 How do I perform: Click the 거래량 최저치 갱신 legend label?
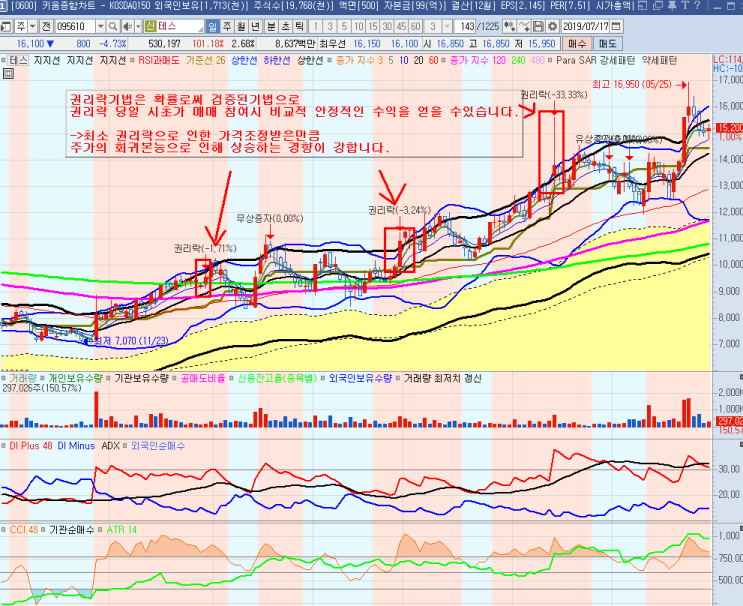[443, 379]
